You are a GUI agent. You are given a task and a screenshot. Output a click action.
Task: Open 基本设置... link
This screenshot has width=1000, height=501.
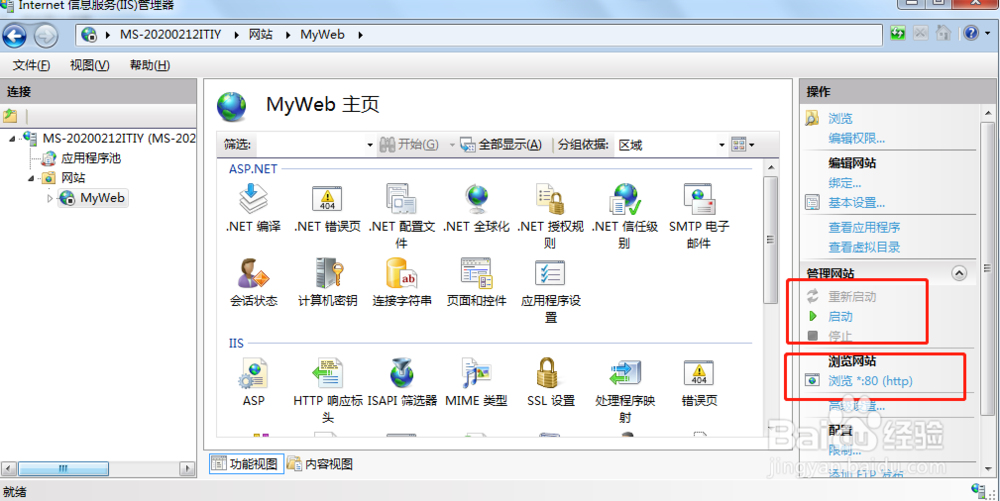857,203
